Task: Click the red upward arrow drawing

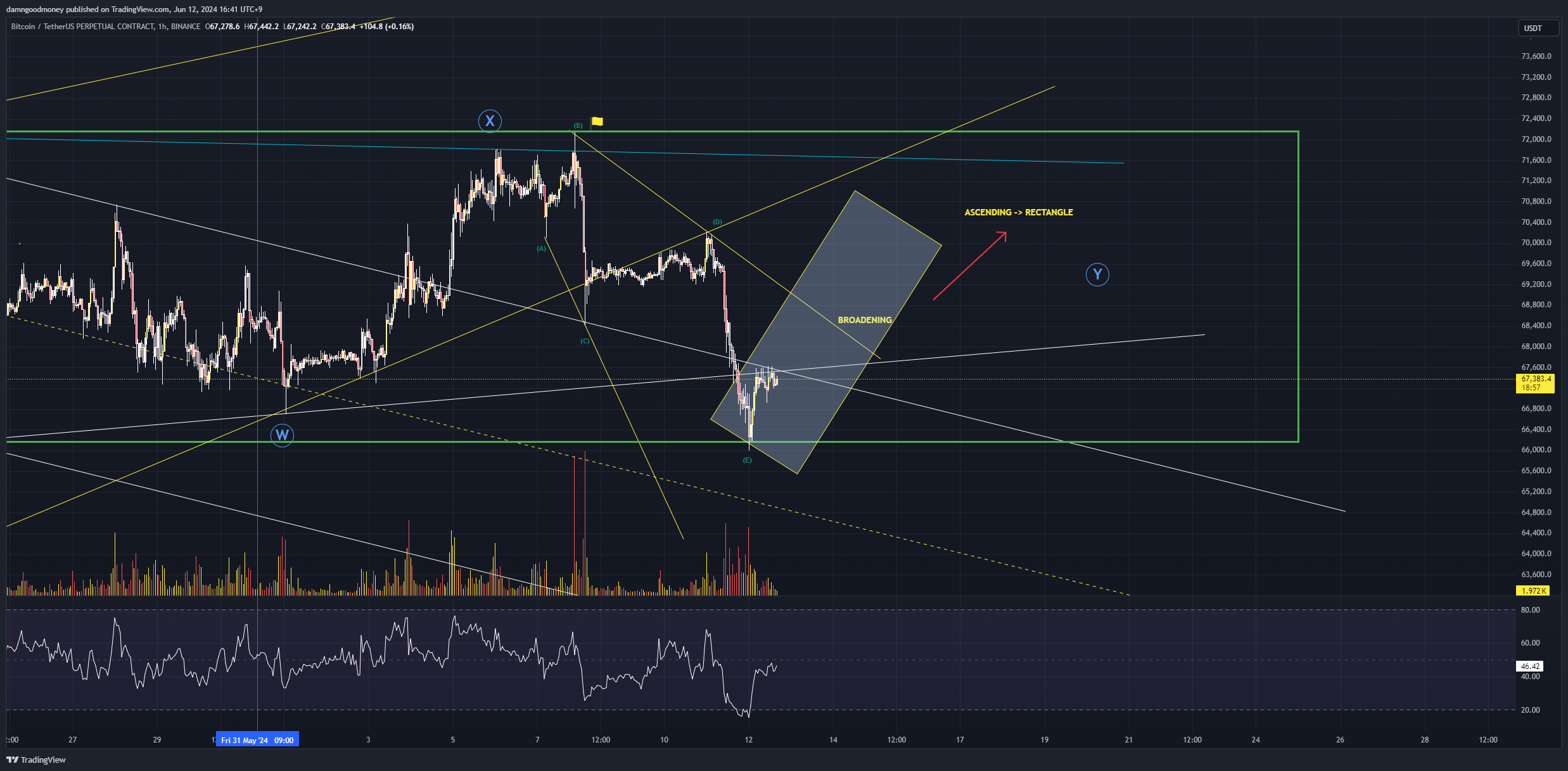Action: click(970, 265)
